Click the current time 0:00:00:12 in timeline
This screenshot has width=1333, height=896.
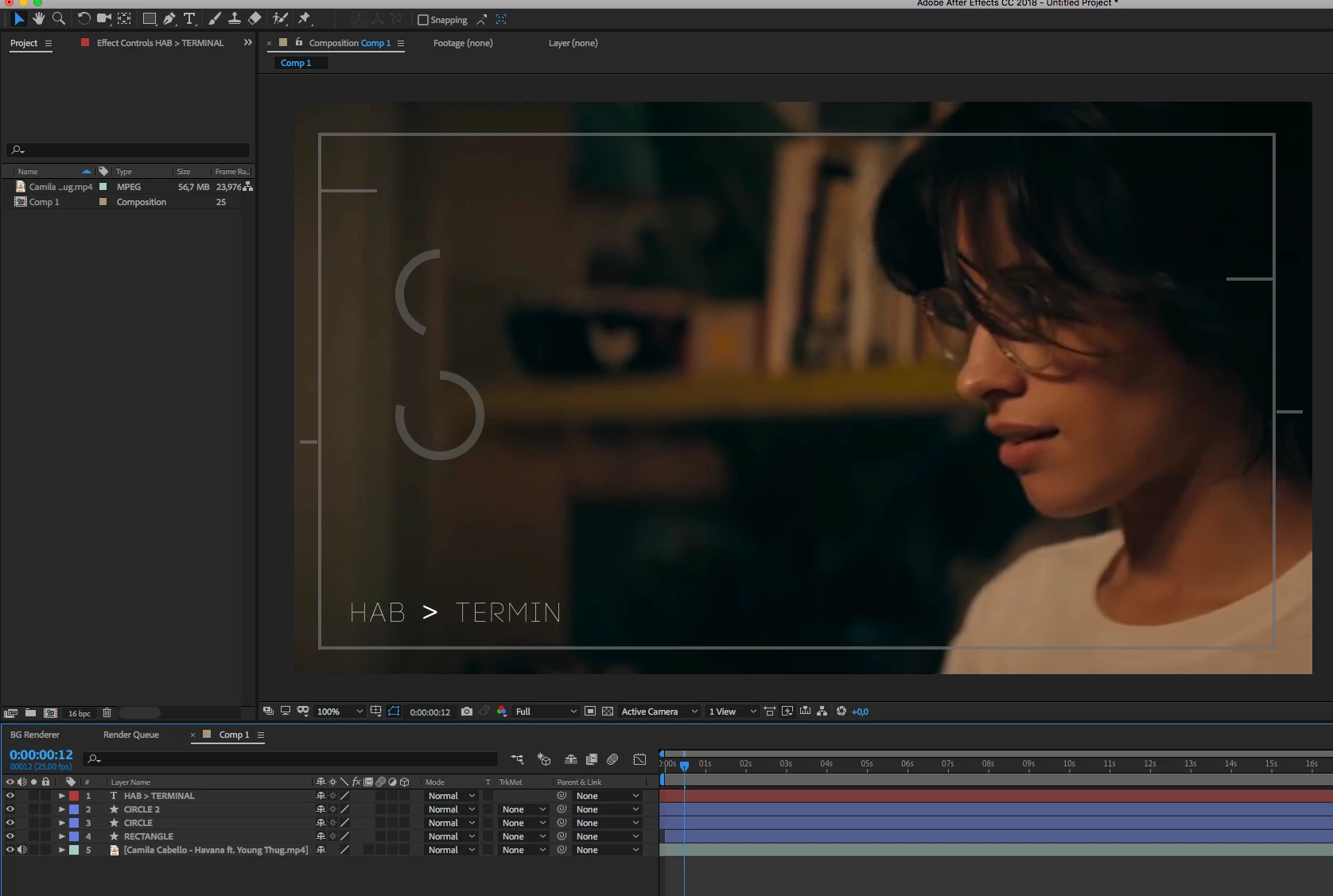click(41, 754)
